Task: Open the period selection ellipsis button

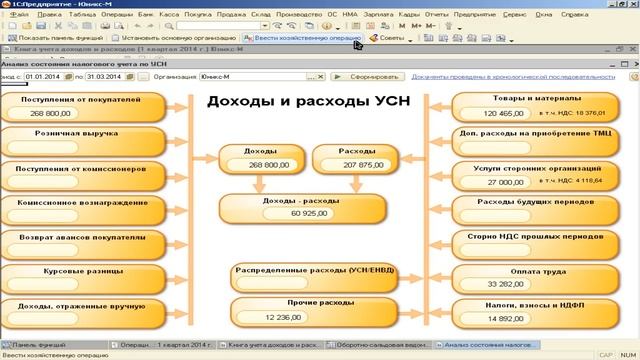Action: 143,77
